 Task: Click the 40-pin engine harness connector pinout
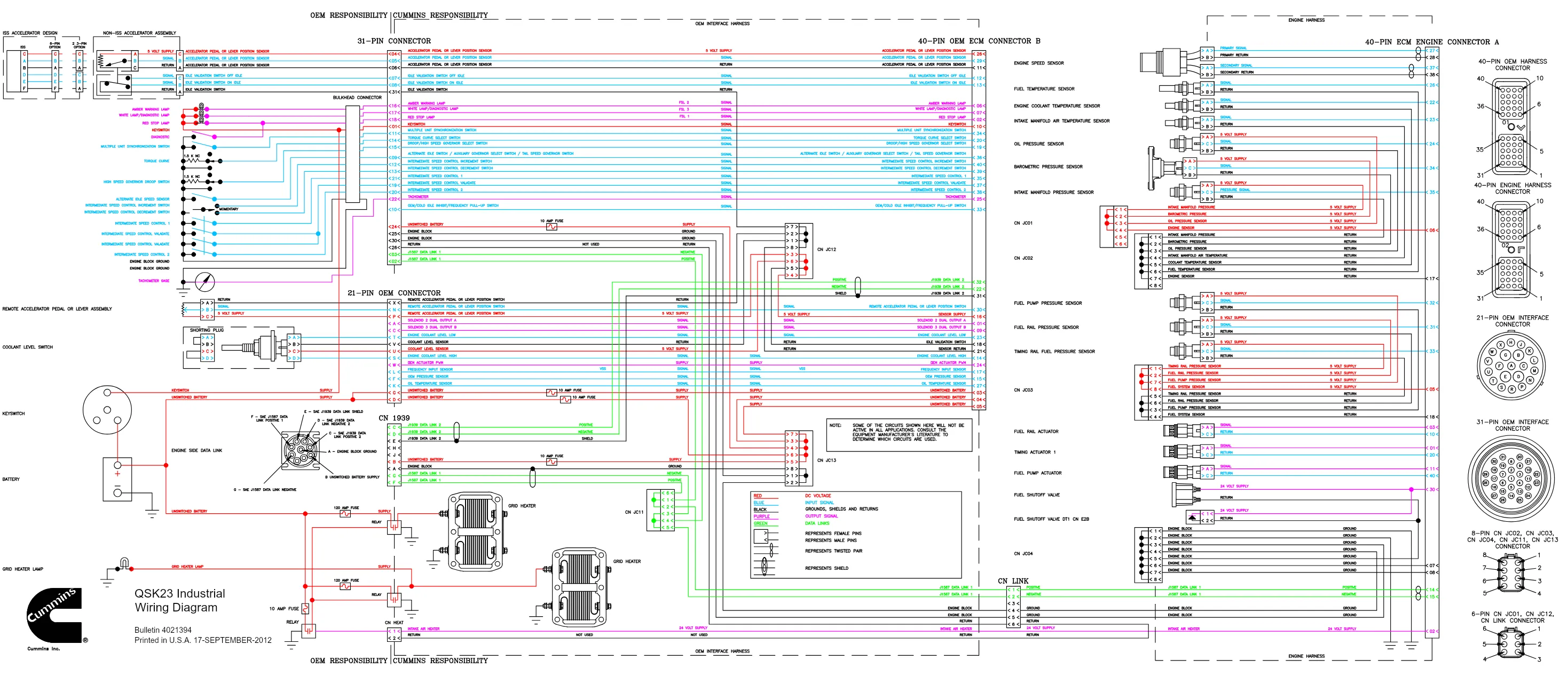point(1511,250)
